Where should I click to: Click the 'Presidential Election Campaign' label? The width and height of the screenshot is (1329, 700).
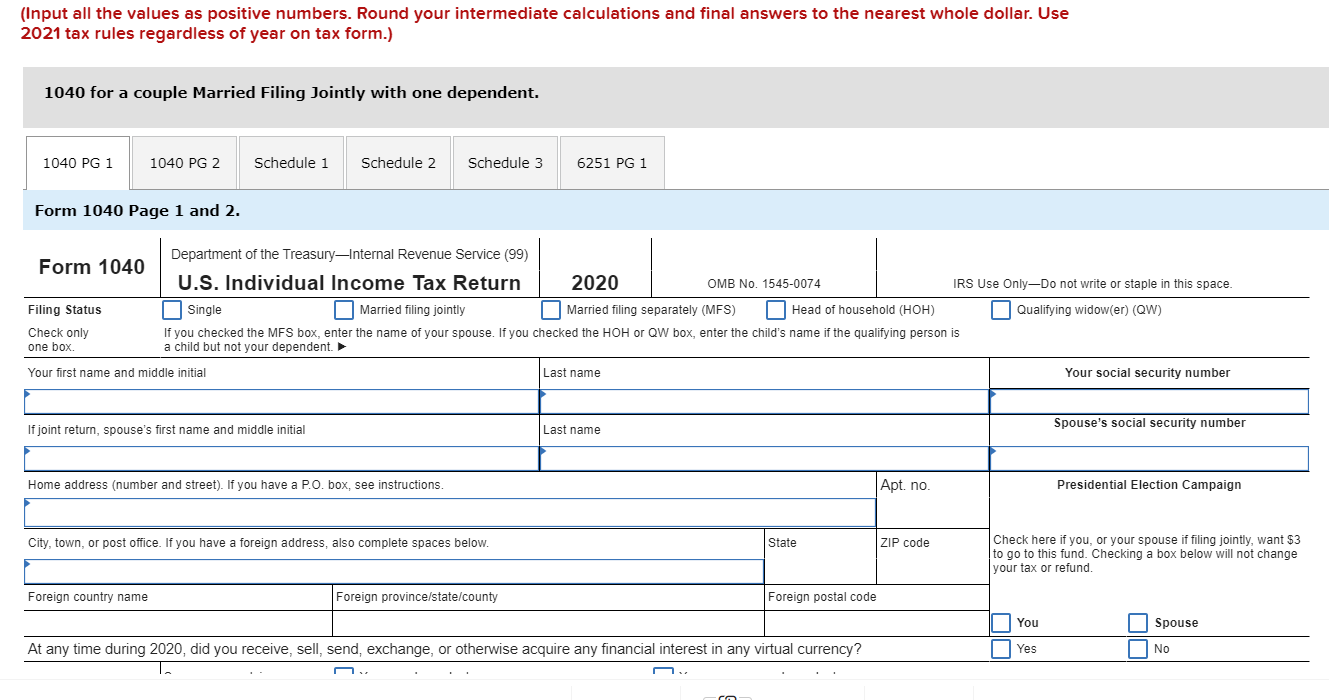pos(1149,485)
